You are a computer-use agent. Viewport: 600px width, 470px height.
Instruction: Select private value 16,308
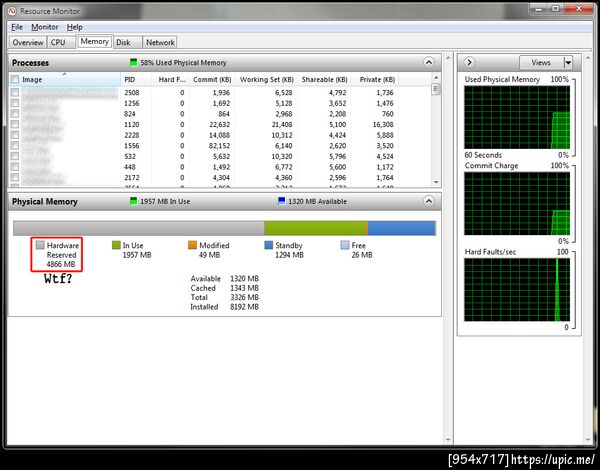click(383, 125)
